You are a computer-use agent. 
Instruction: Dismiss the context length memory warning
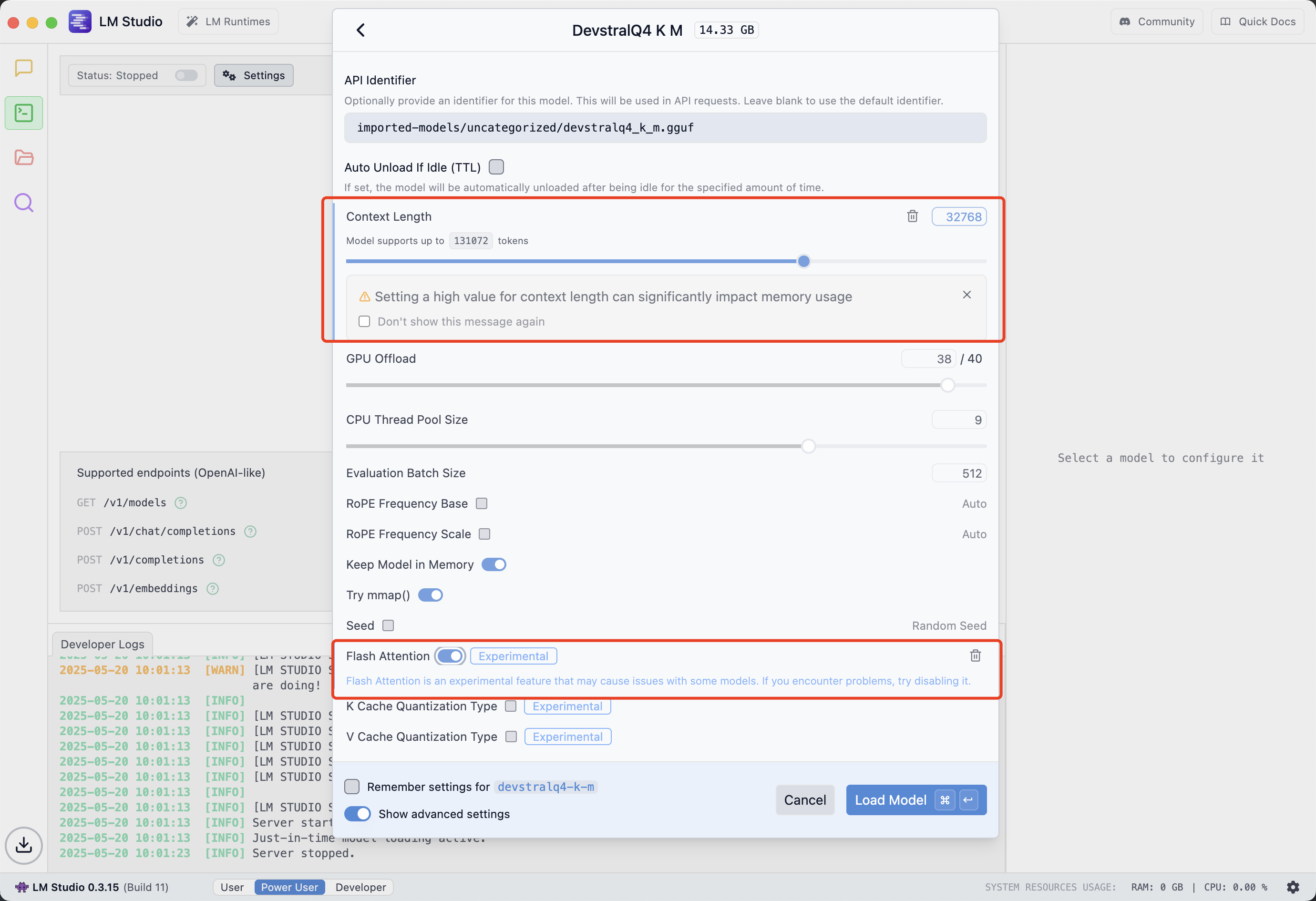click(966, 295)
